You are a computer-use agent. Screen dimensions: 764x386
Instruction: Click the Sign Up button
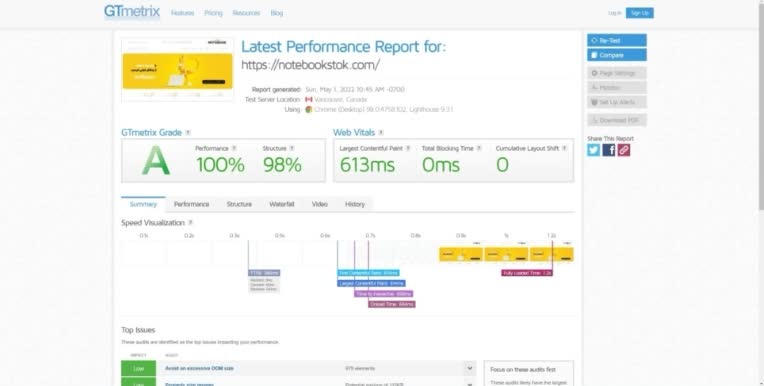point(640,13)
